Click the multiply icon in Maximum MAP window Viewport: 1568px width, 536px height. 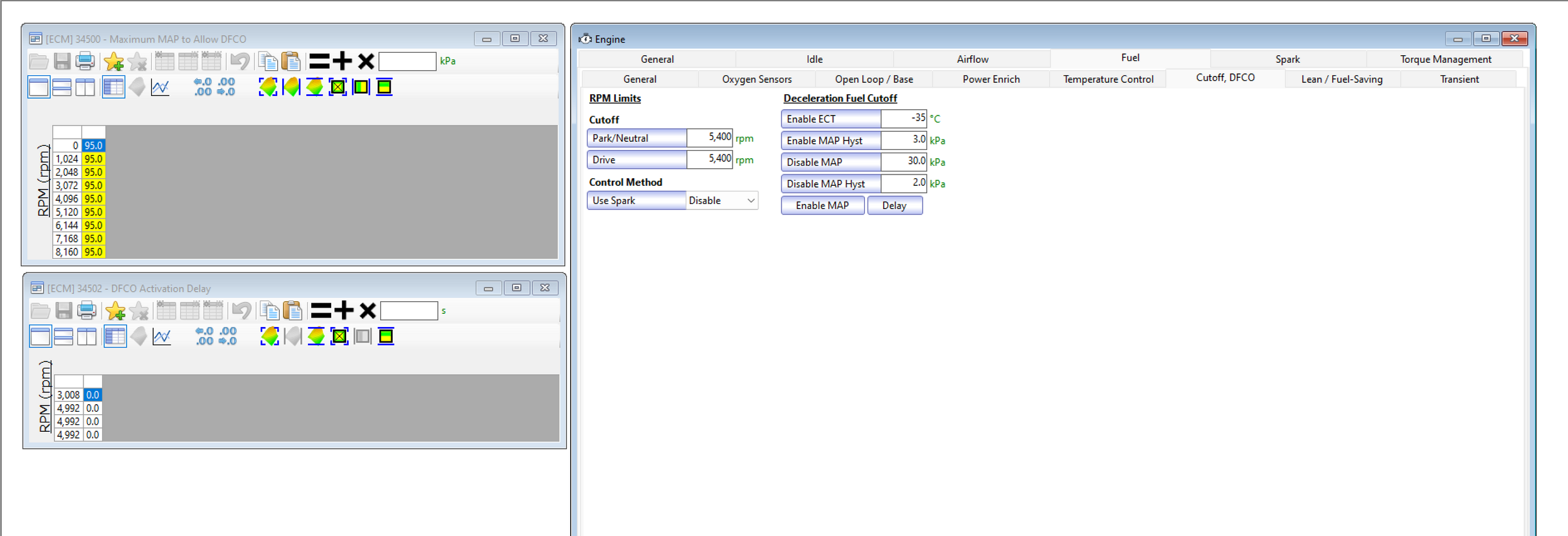366,62
